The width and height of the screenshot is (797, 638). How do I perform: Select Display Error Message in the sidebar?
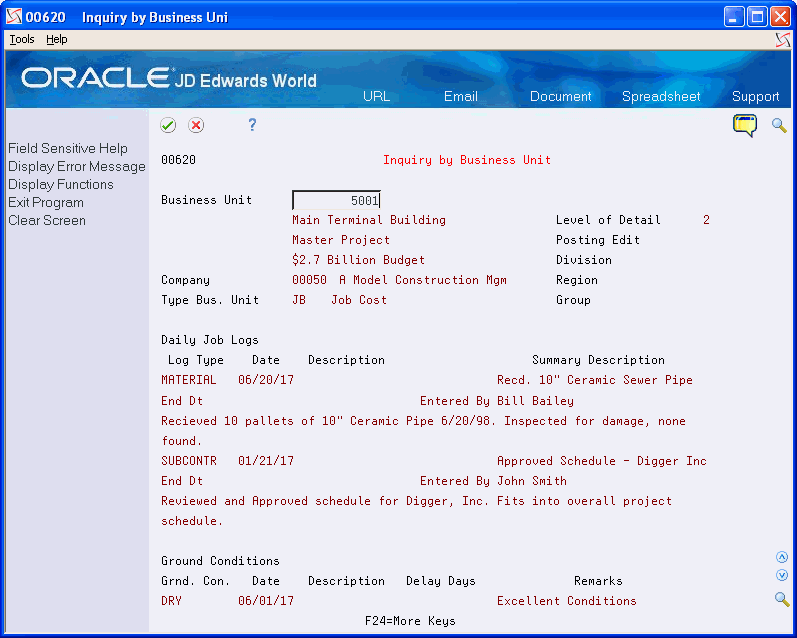(77, 167)
